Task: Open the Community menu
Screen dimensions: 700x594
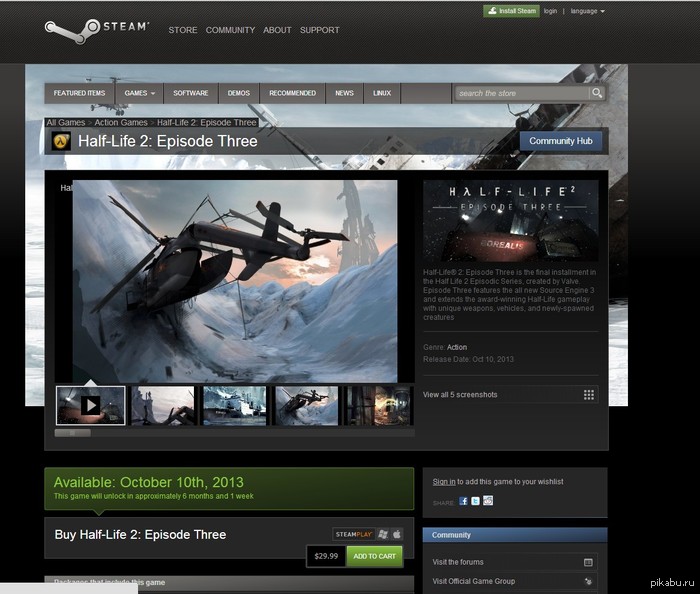Action: (230, 30)
